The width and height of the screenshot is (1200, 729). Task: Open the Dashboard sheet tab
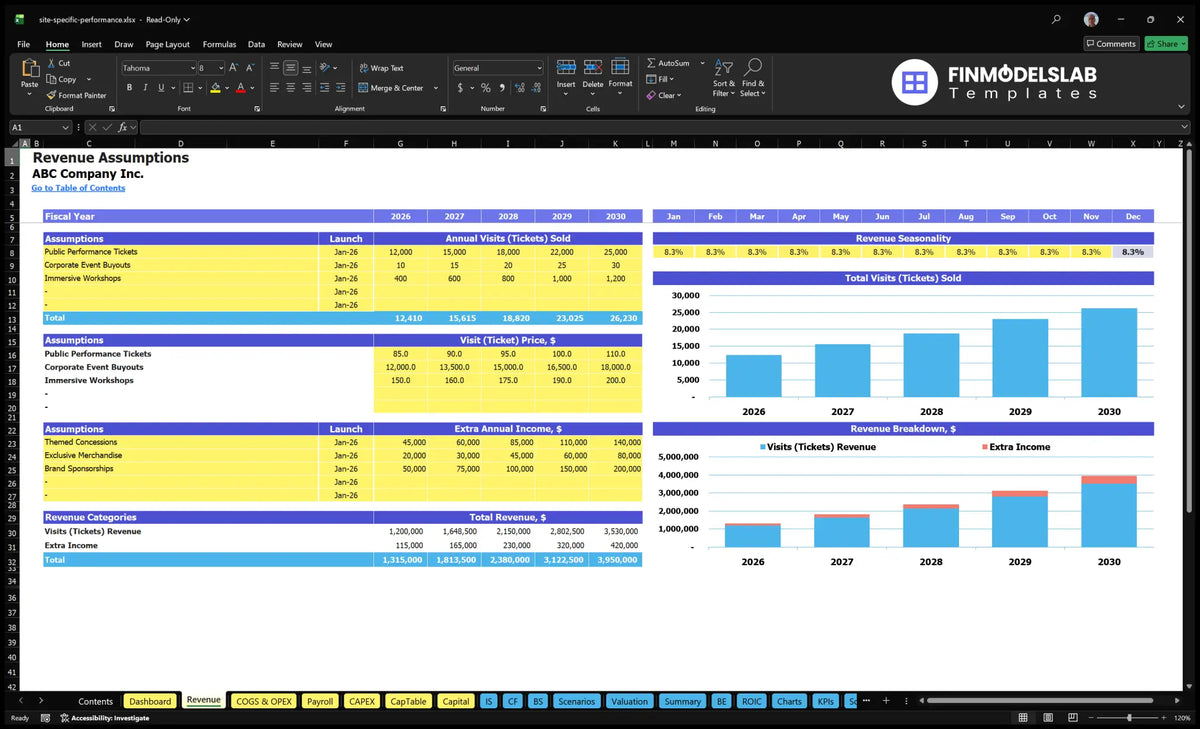(x=150, y=701)
